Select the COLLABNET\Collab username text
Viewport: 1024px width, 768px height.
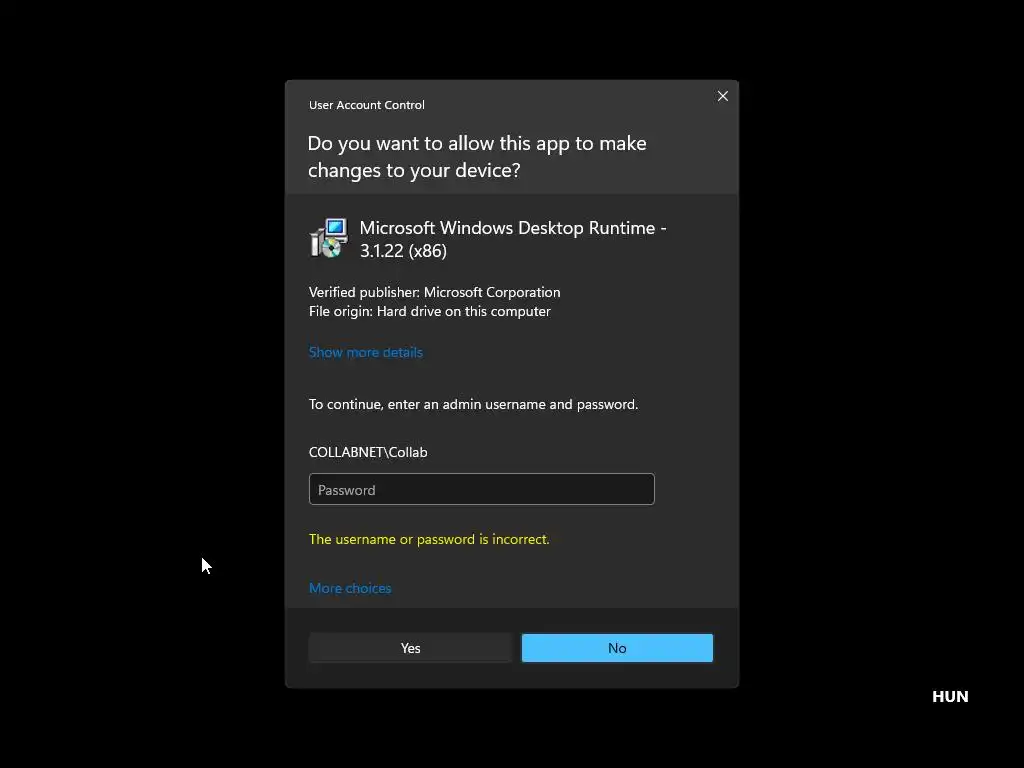coord(368,452)
